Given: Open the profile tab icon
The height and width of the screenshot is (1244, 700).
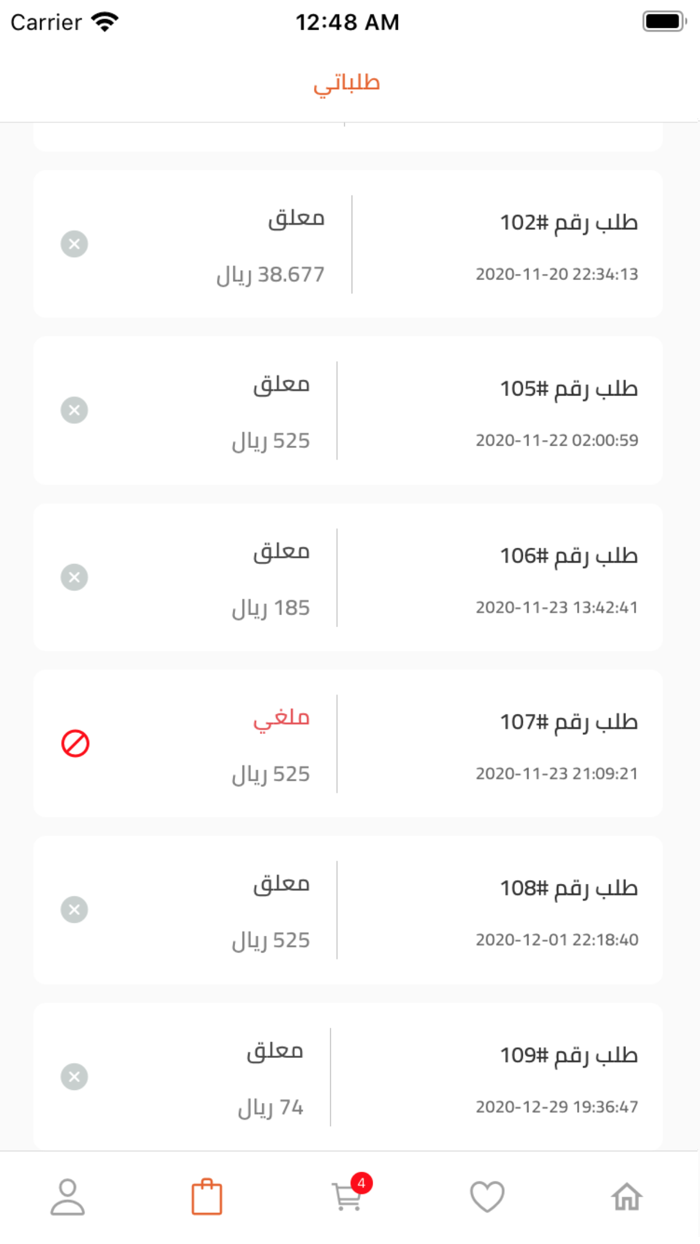Looking at the screenshot, I should [x=67, y=1195].
